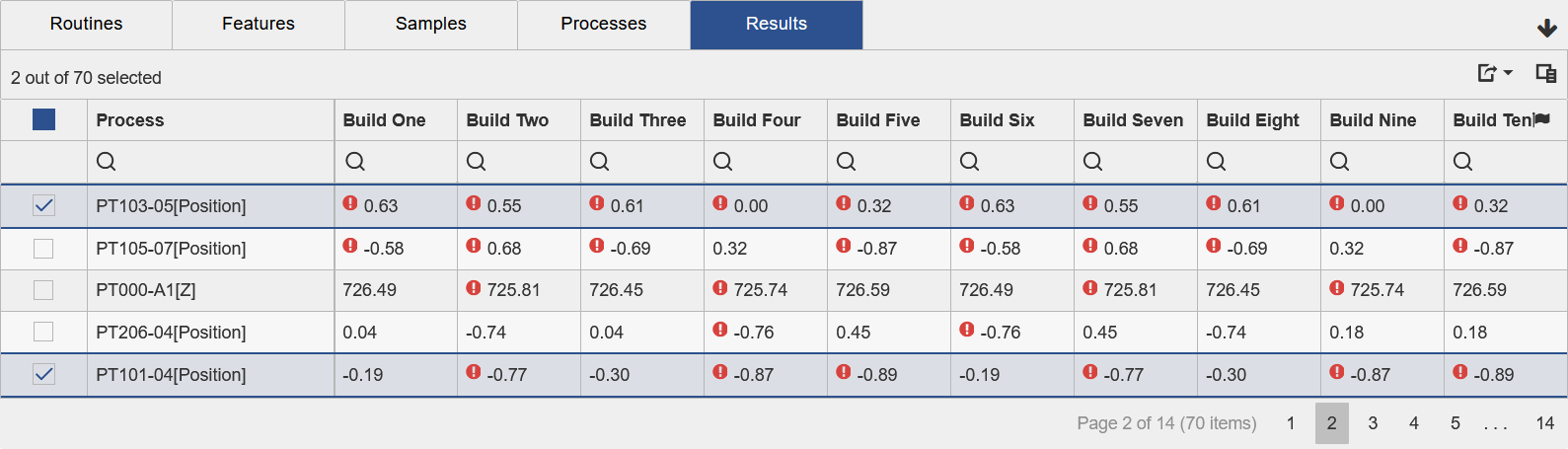The width and height of the screenshot is (1568, 449).
Task: Click the Build Seven filter search field
Action: pyautogui.click(x=1145, y=161)
